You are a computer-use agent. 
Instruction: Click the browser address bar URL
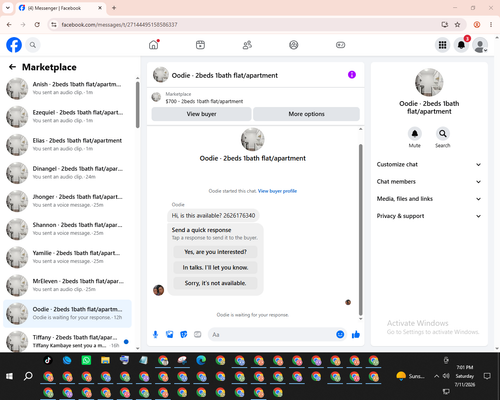[x=119, y=25]
